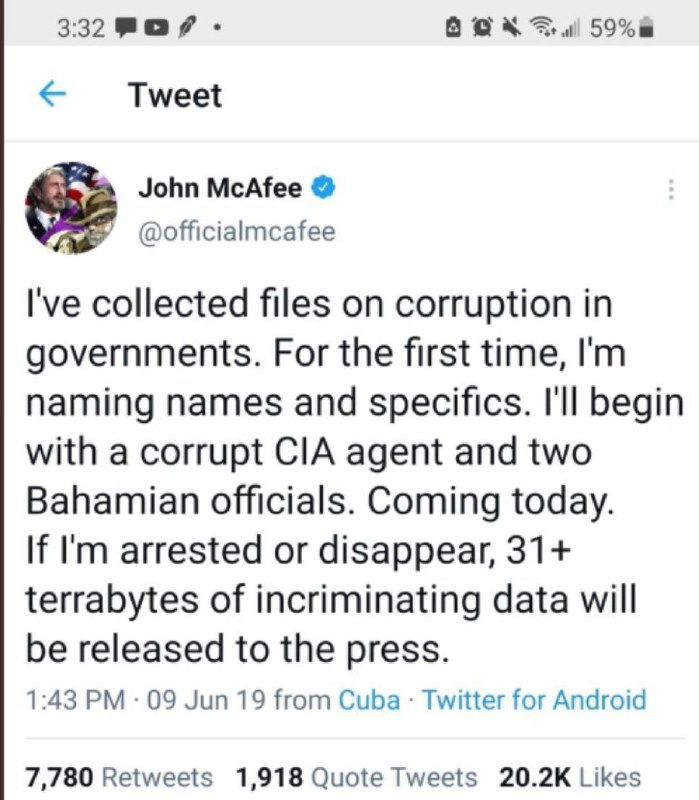Image resolution: width=699 pixels, height=800 pixels.
Task: Open the @officialmcafee handle
Action: tap(236, 232)
